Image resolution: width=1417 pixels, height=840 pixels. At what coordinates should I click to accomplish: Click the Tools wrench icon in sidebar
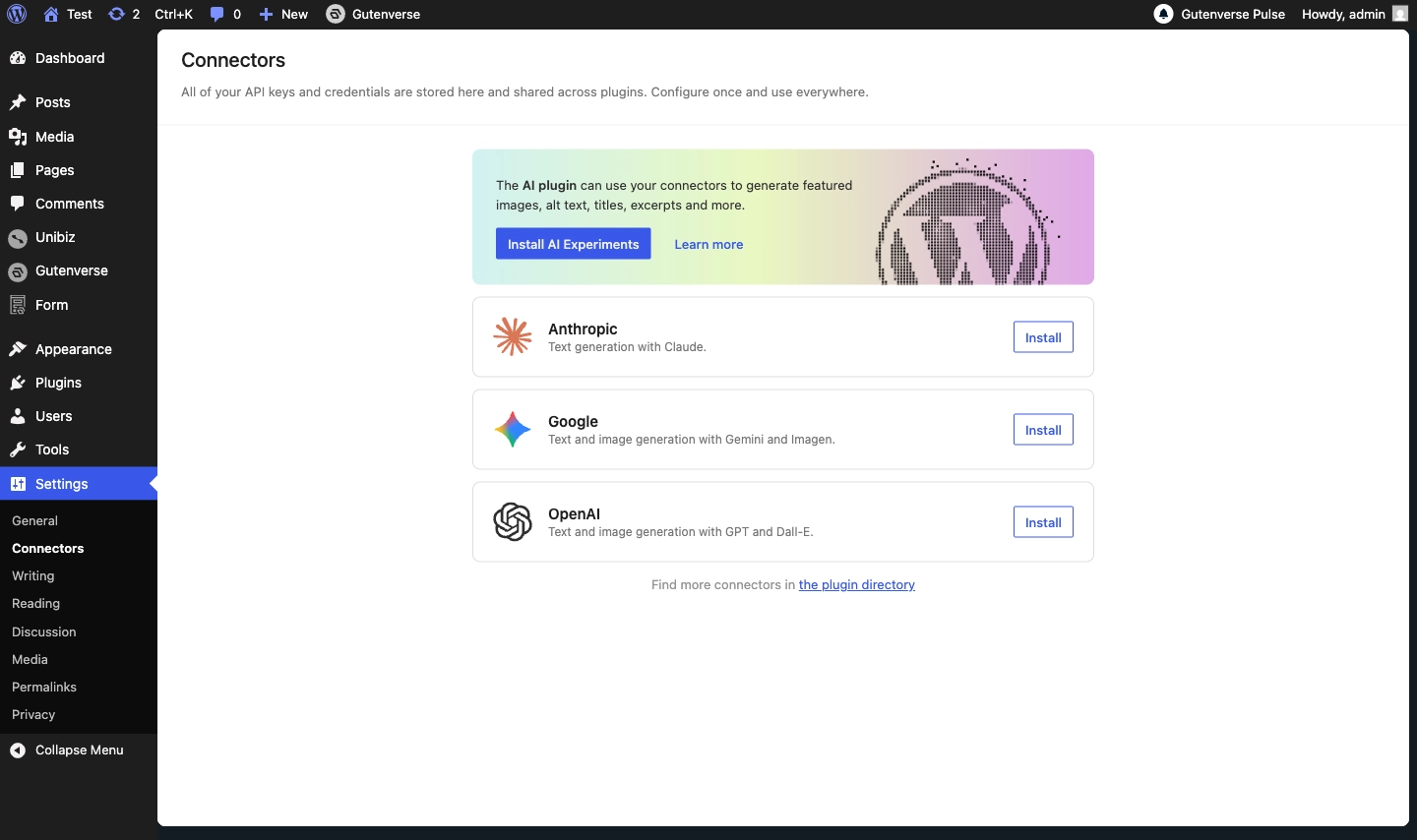tap(18, 450)
